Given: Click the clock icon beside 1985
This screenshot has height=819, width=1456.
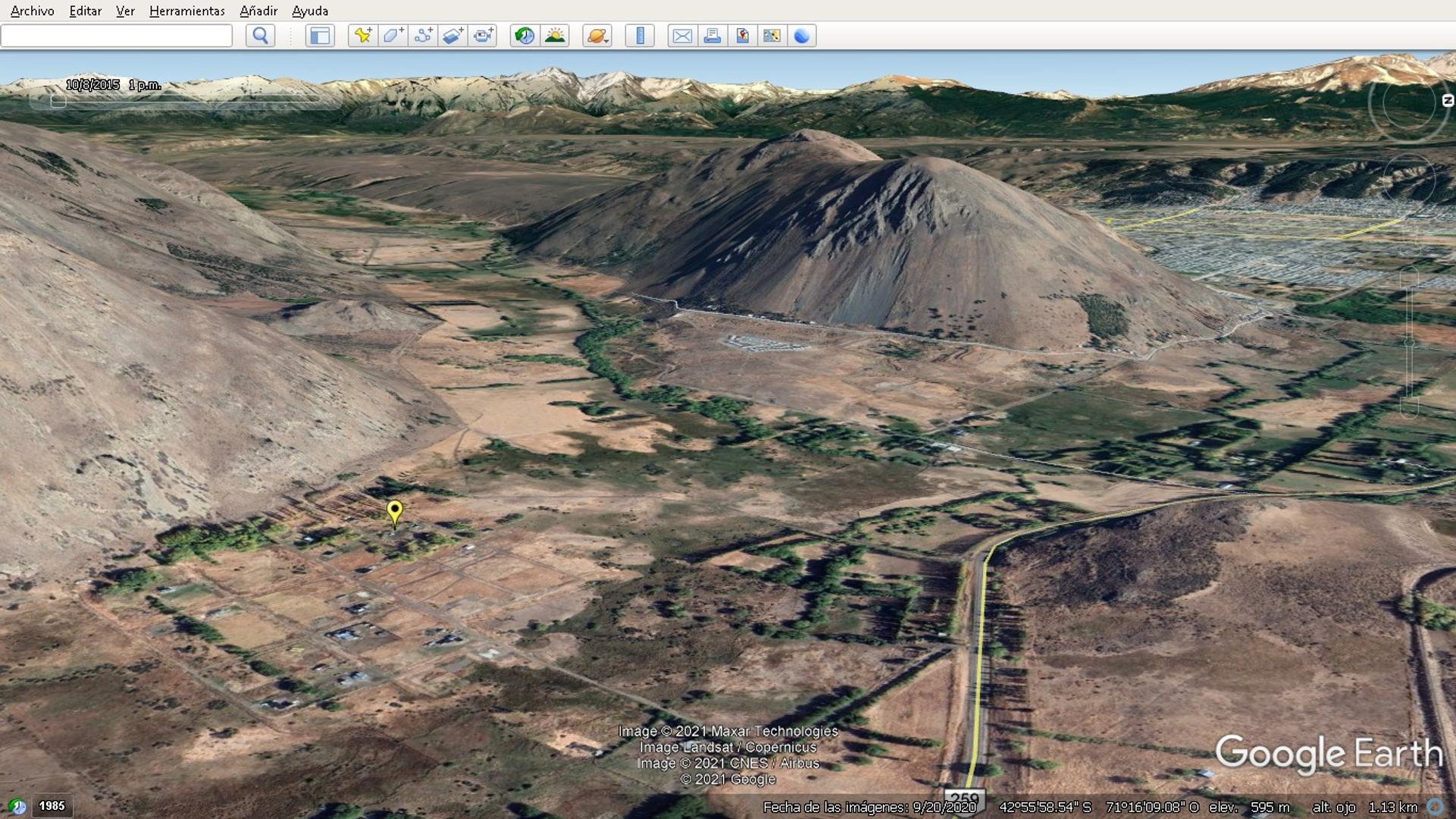Looking at the screenshot, I should (x=17, y=807).
